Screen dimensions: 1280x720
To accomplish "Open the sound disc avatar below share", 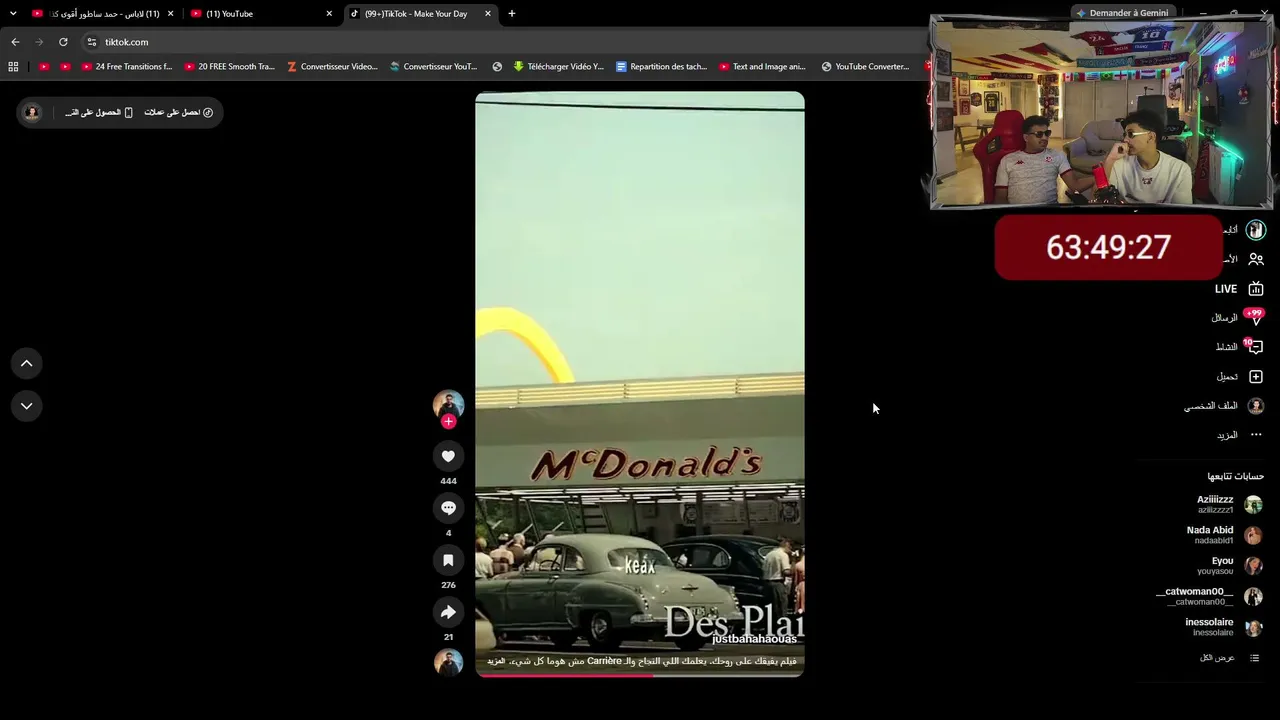I will point(448,661).
